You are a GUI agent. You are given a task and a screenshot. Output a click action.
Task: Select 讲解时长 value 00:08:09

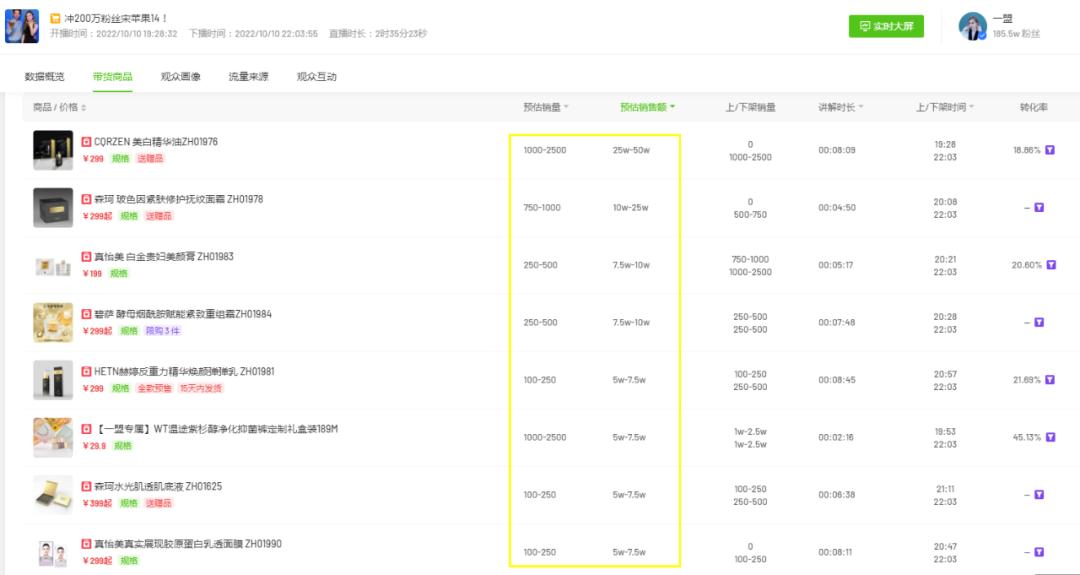click(x=837, y=150)
